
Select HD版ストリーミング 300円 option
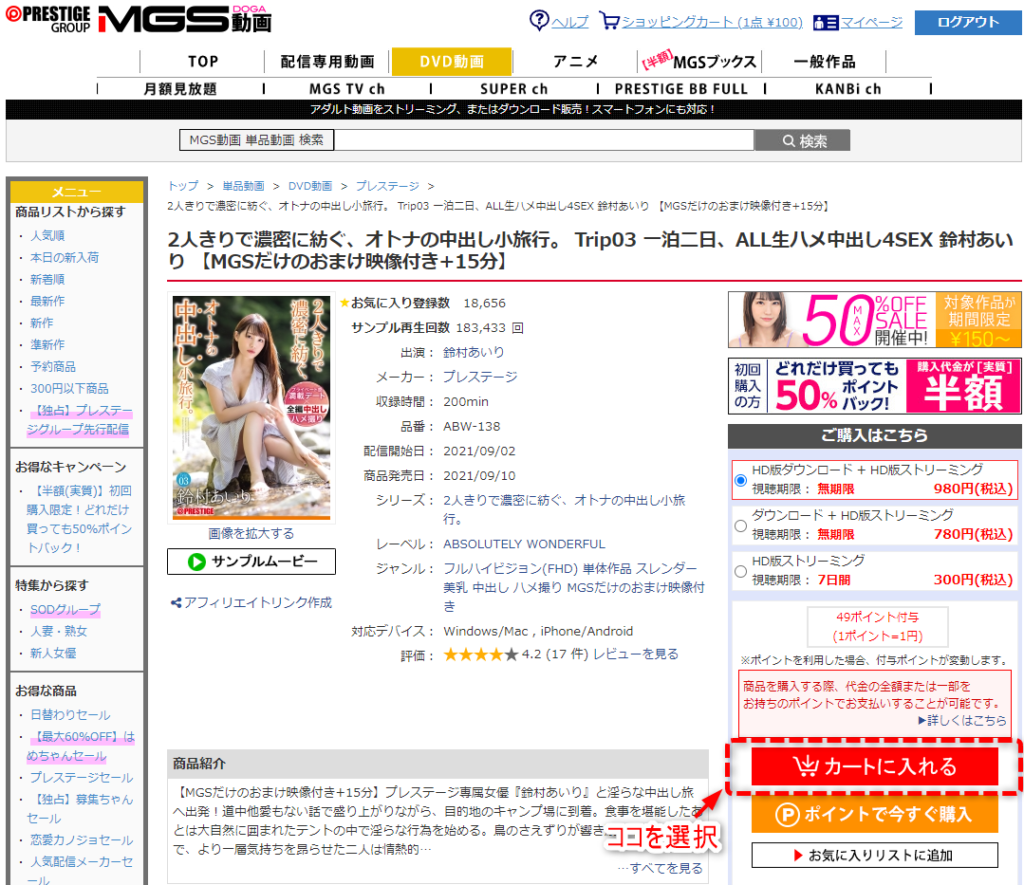(x=741, y=571)
